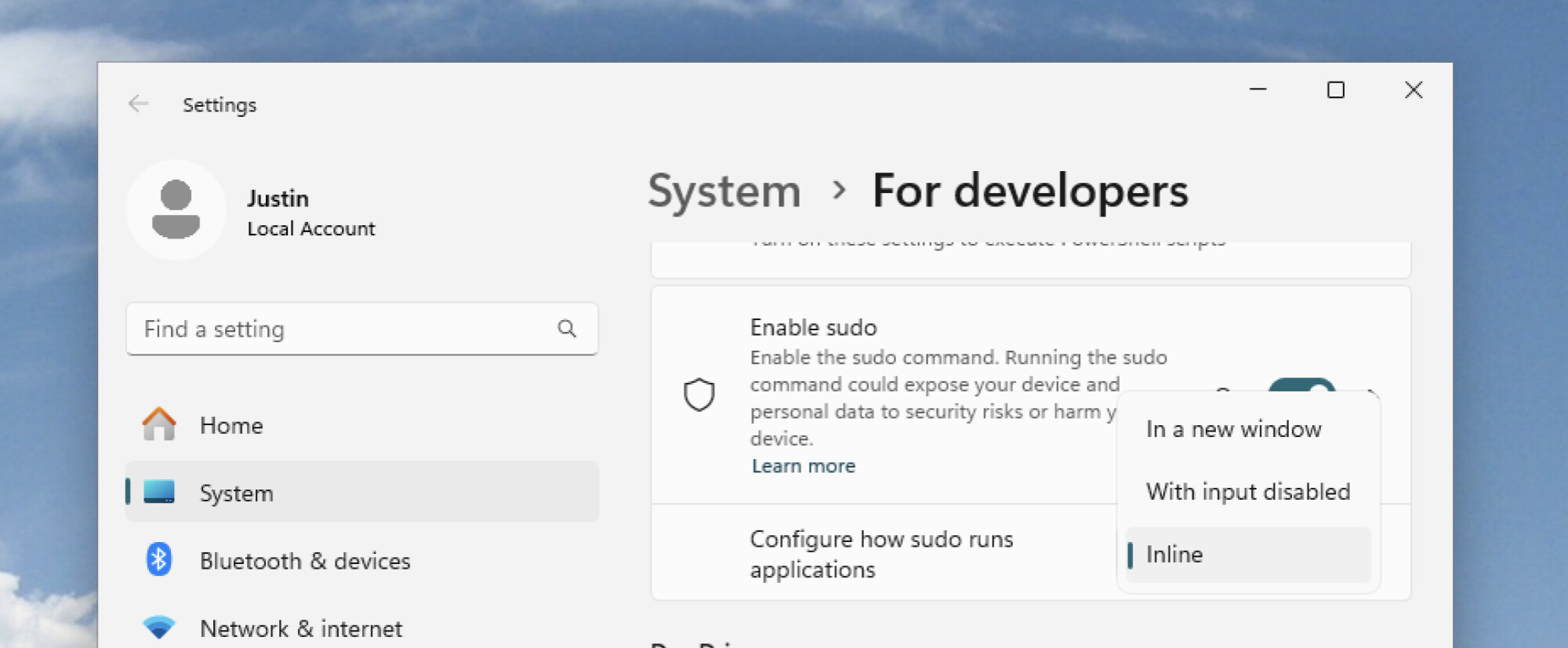Maximize the Settings window

[1335, 90]
